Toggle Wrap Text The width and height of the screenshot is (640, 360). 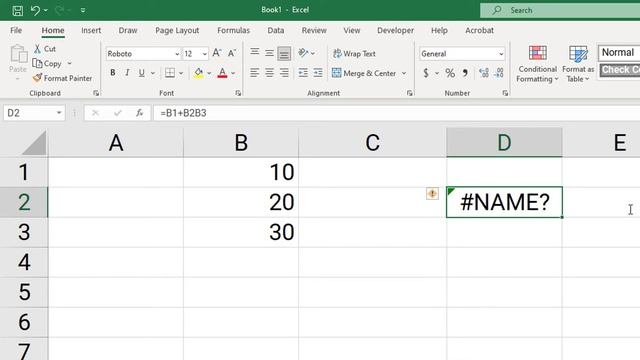click(x=354, y=53)
